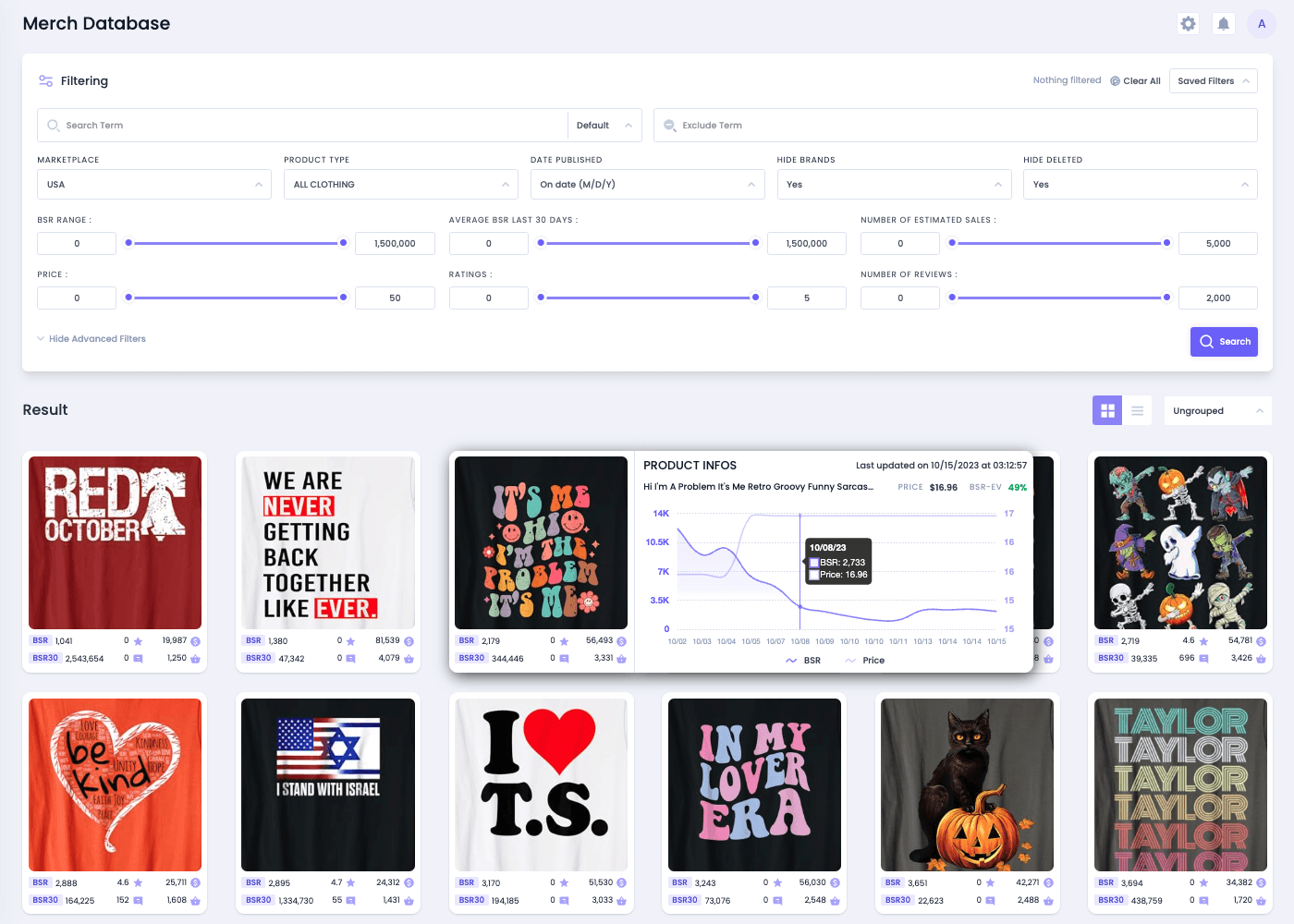
Task: Open the I heart T.S. shirt thumbnail
Action: click(542, 784)
